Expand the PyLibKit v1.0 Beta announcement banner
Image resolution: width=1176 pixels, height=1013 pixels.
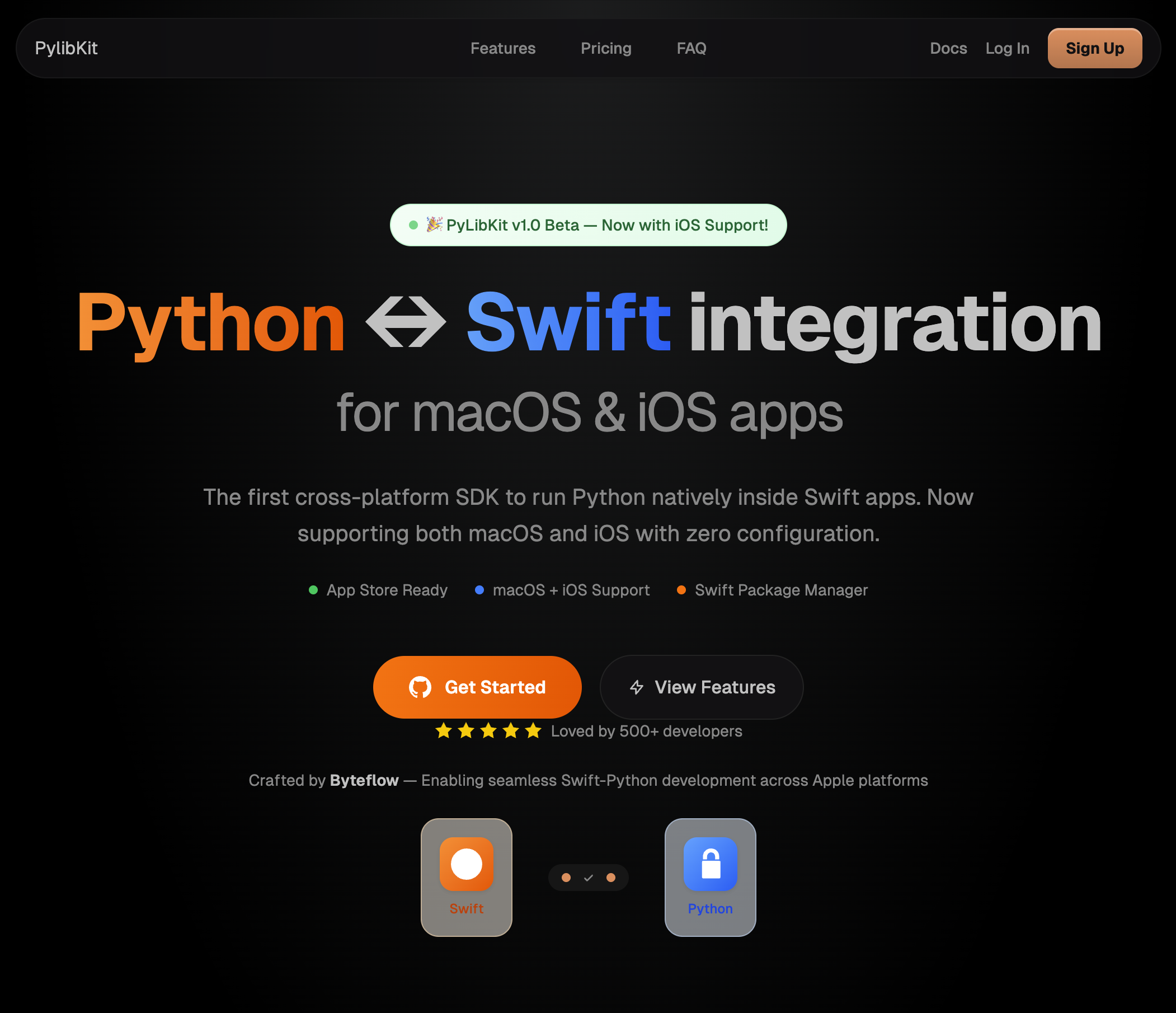(x=589, y=225)
